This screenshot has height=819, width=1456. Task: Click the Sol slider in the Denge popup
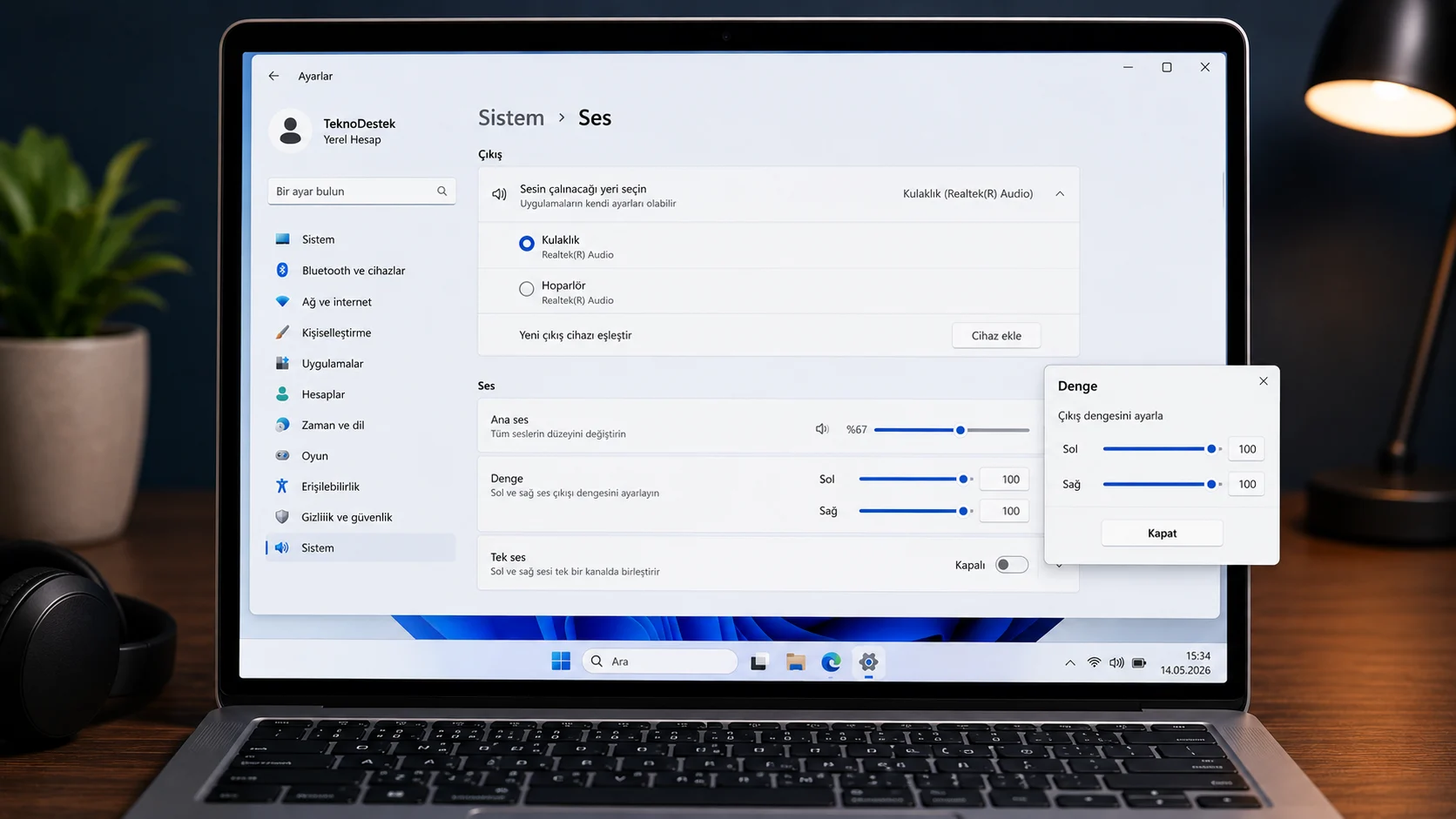[x=1163, y=449]
